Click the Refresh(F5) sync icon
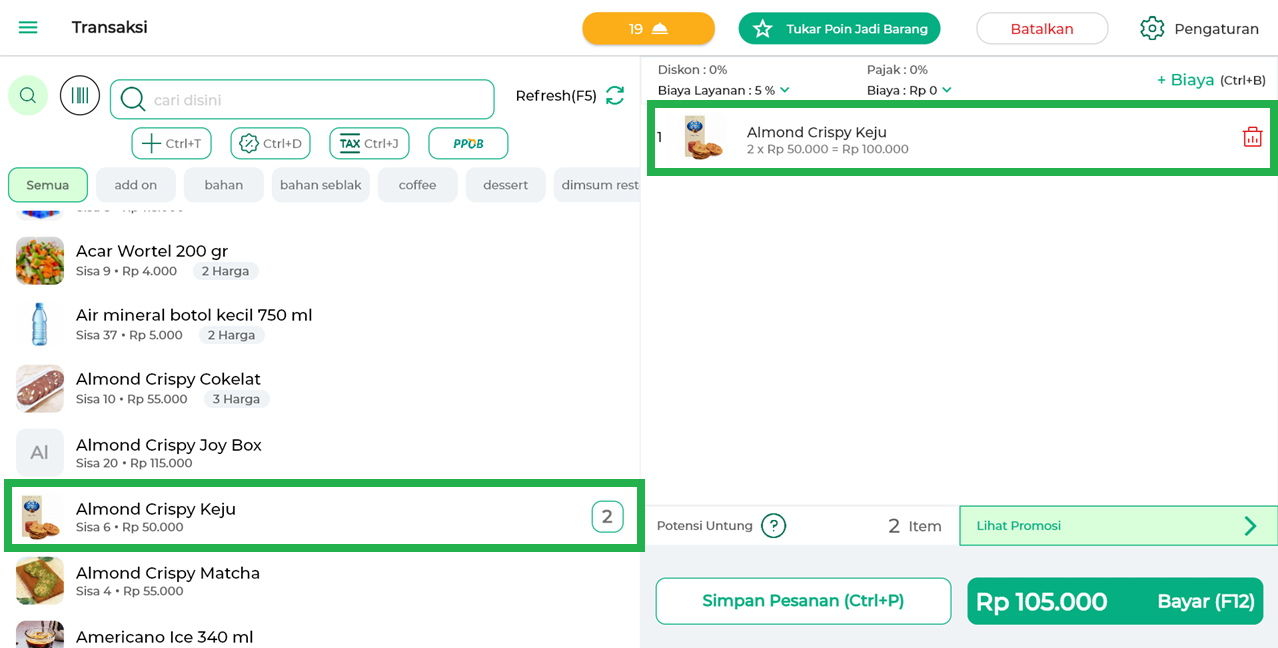This screenshot has width=1278, height=648. pos(615,95)
